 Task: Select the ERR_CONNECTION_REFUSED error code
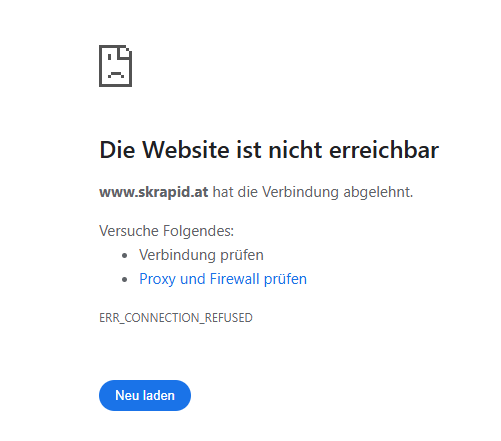[x=176, y=318]
